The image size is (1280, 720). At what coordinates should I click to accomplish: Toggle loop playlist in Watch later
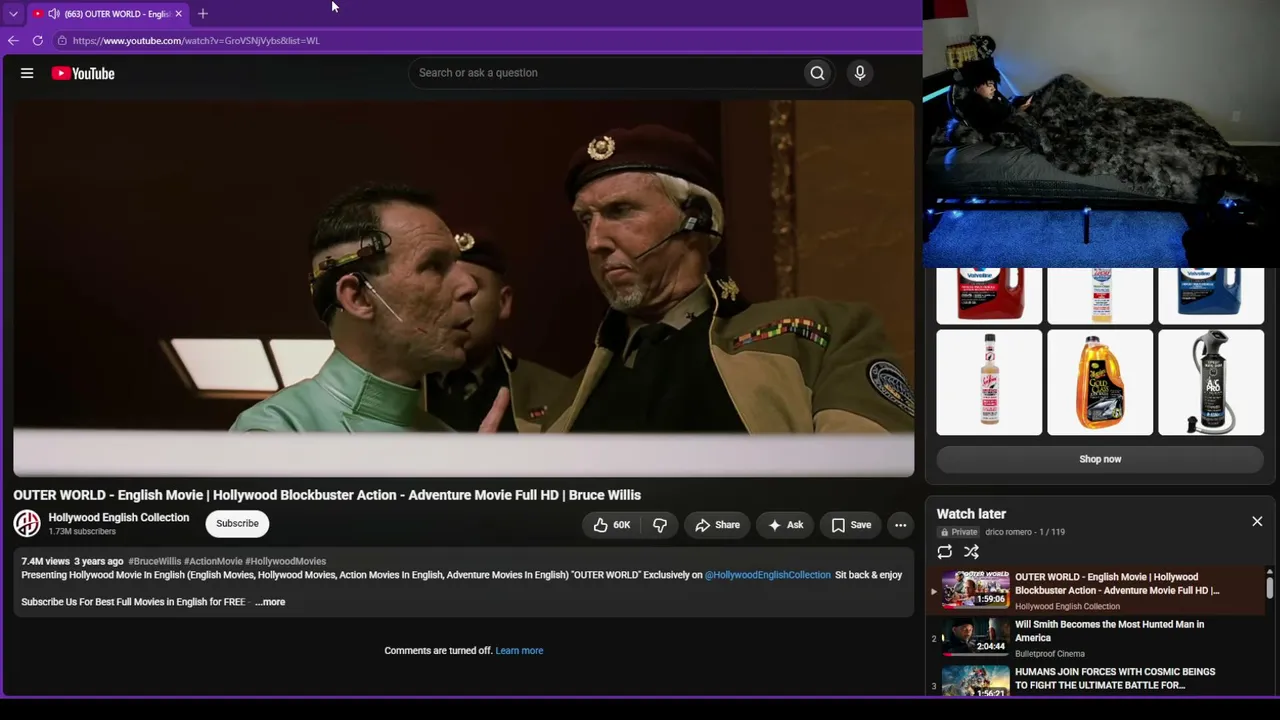point(944,552)
